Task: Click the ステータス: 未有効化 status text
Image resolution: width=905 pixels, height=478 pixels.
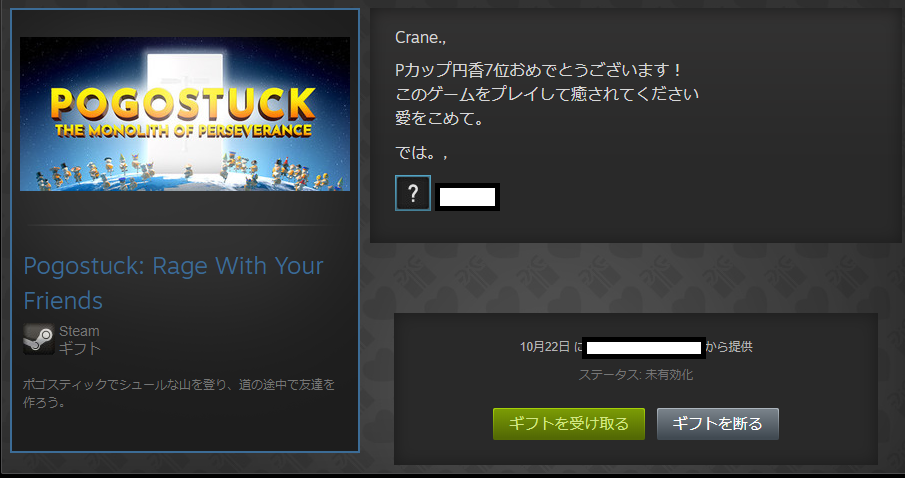Action: coord(635,375)
